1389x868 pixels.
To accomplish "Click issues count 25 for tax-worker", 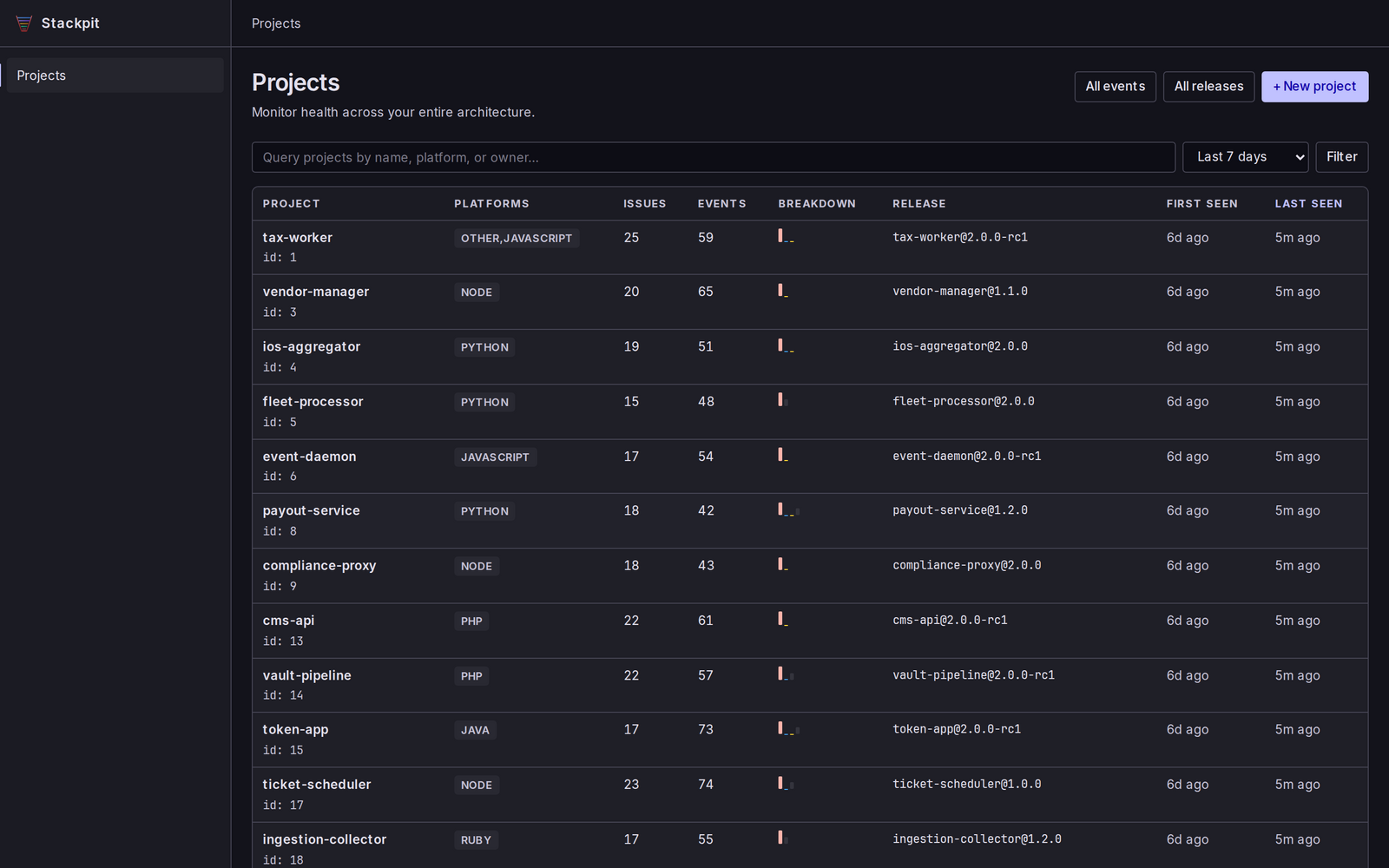I will pos(631,238).
